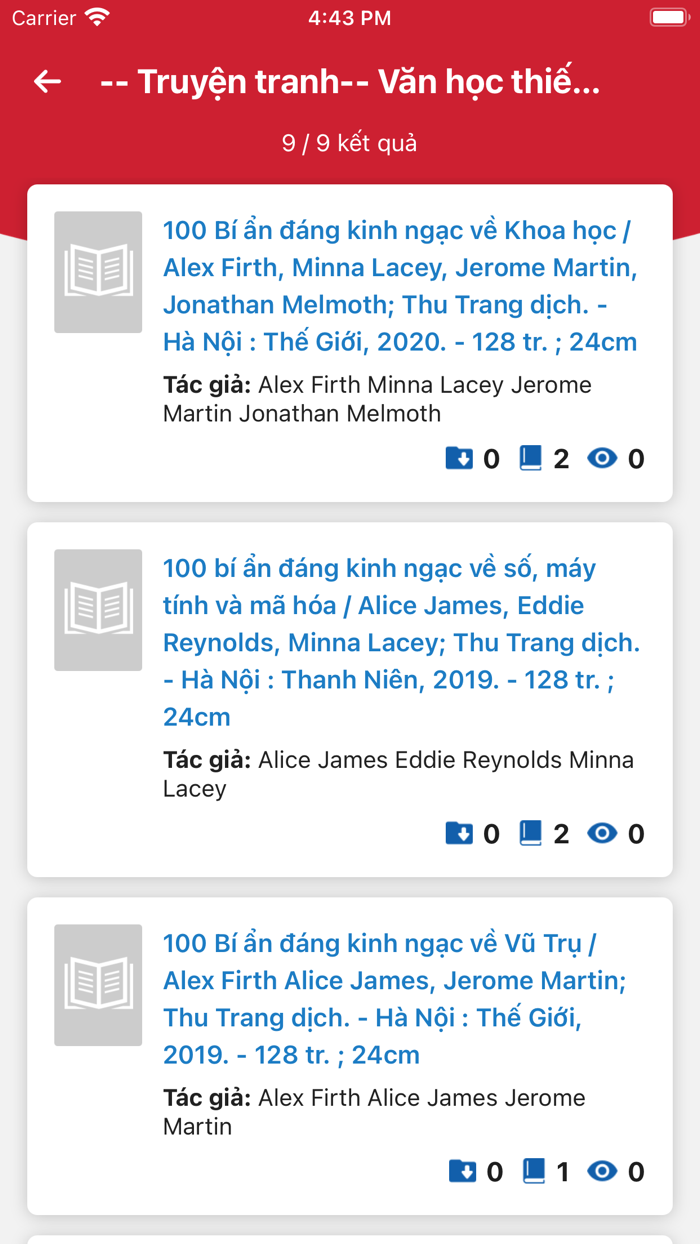Tap eye views icon on Khoa học card
Image resolution: width=700 pixels, height=1244 pixels.
(x=602, y=459)
